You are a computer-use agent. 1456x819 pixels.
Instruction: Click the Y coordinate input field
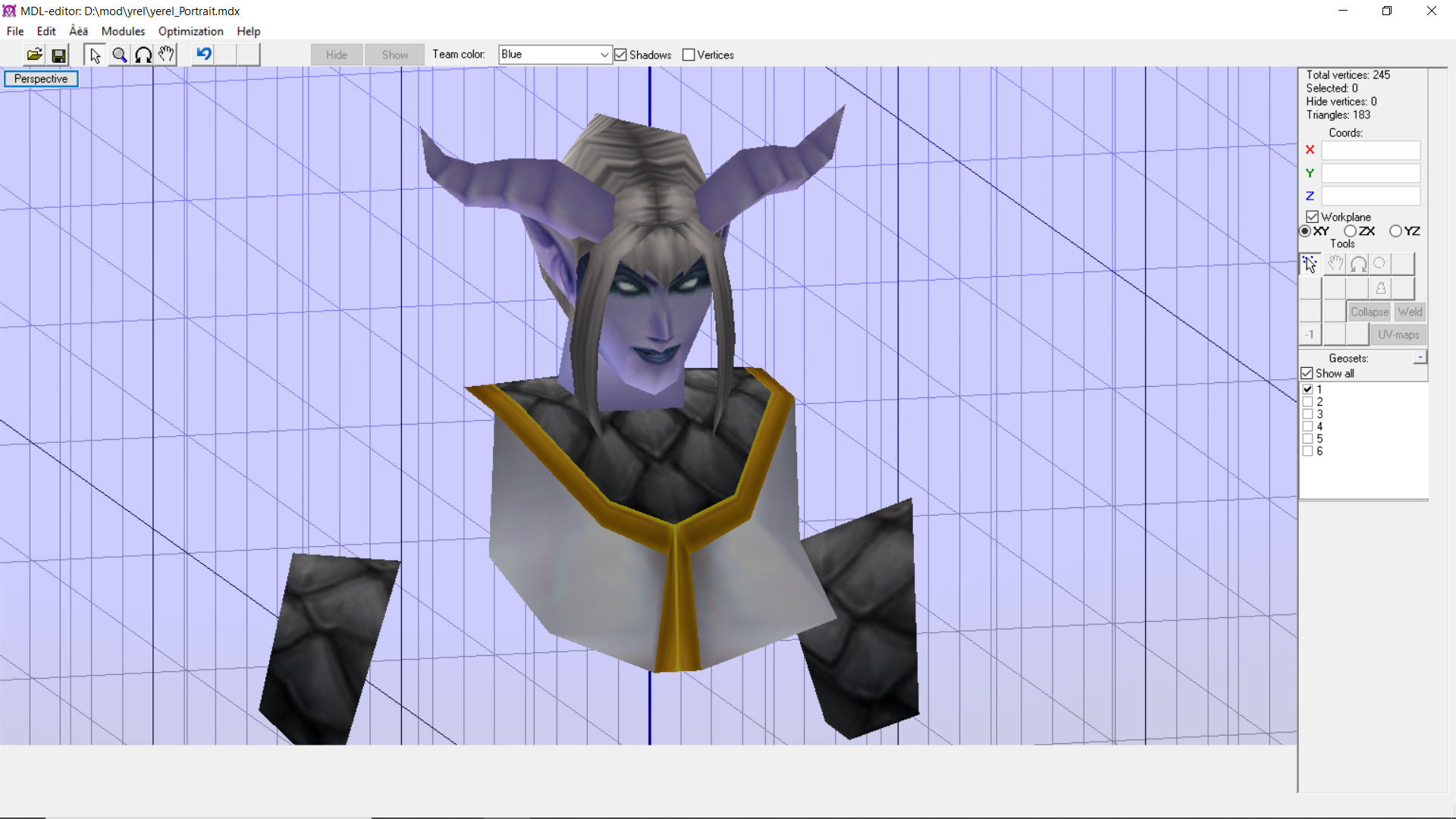click(1370, 173)
